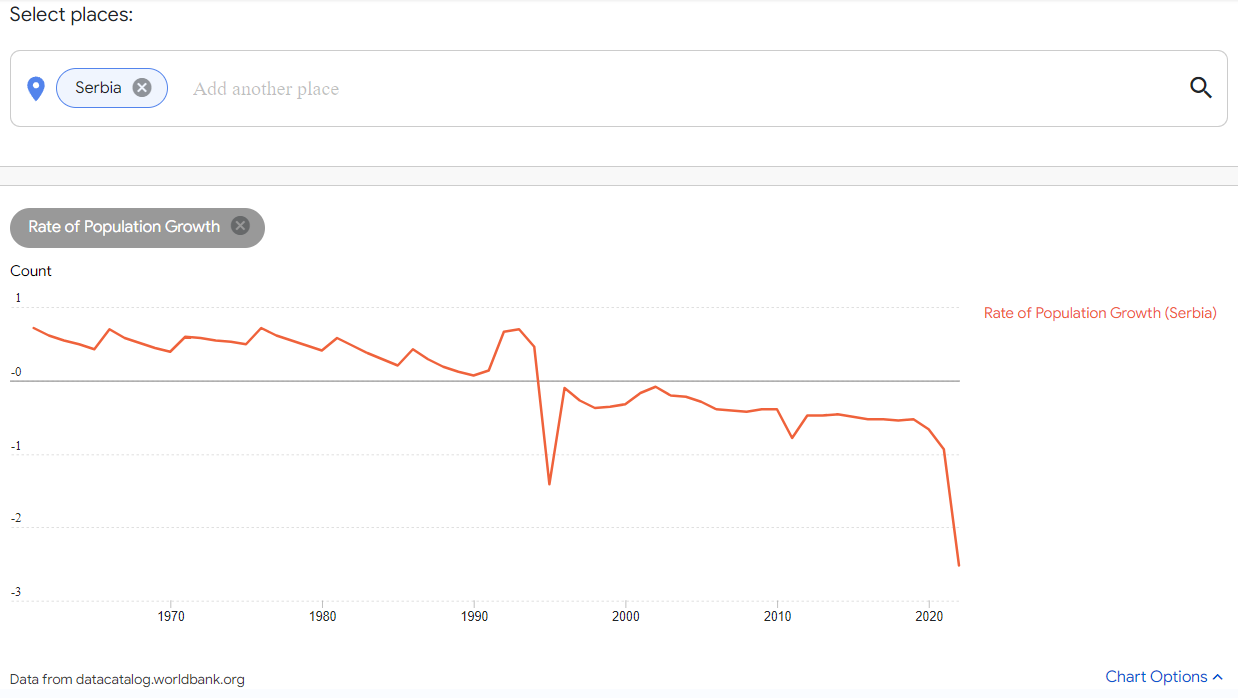
Task: Remove the Rate of Population Growth chip
Action: (x=240, y=226)
